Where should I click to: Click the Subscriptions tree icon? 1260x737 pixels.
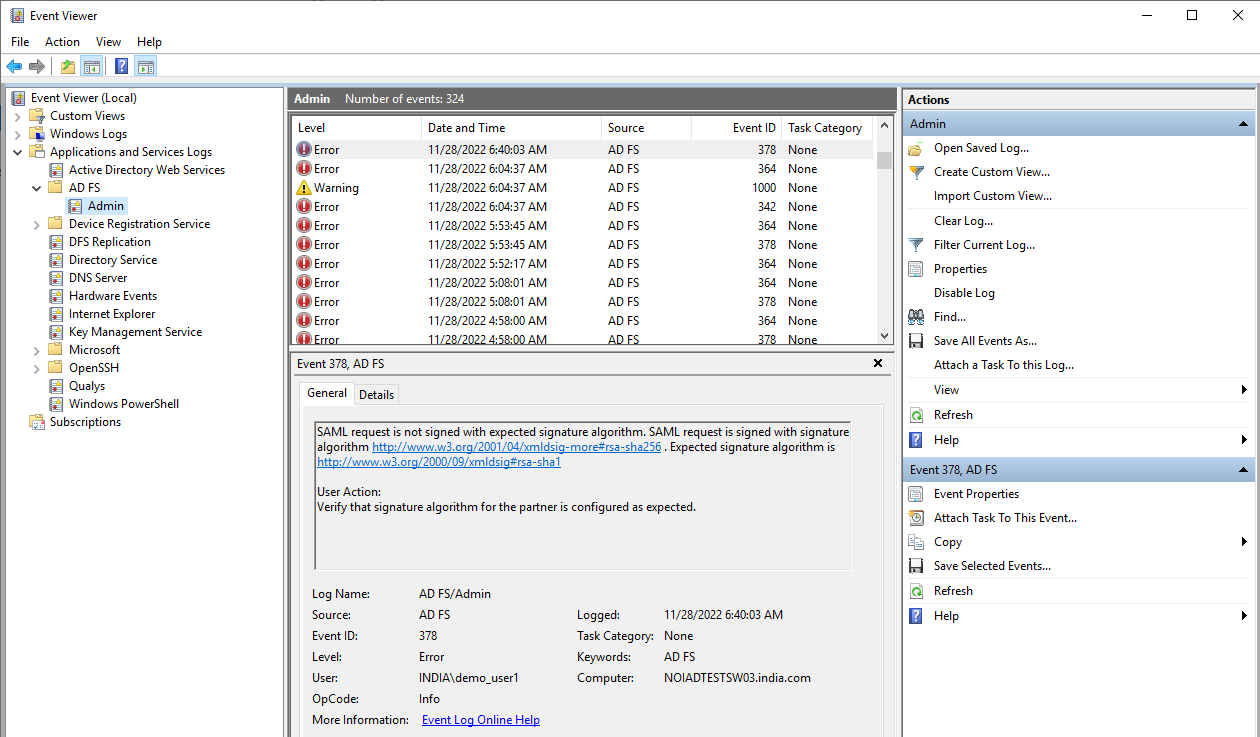[37, 422]
